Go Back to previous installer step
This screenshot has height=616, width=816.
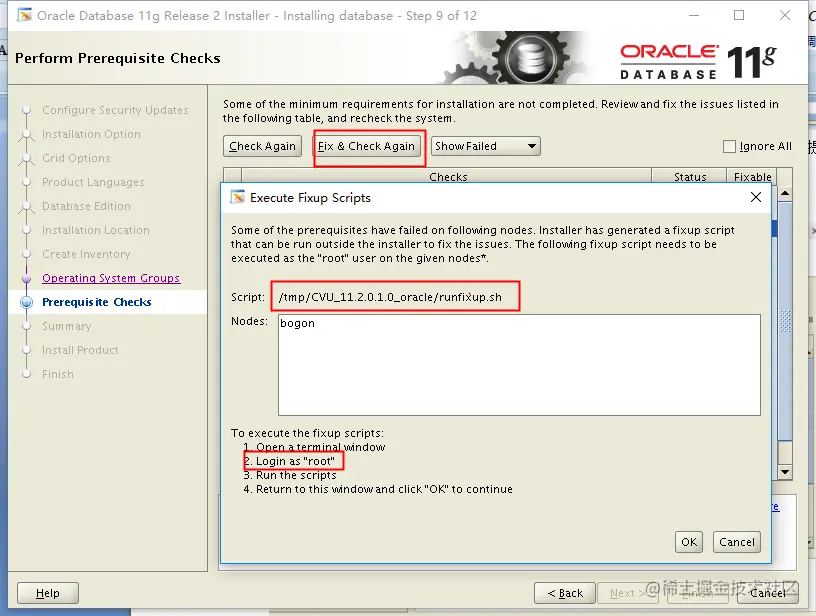(x=565, y=593)
